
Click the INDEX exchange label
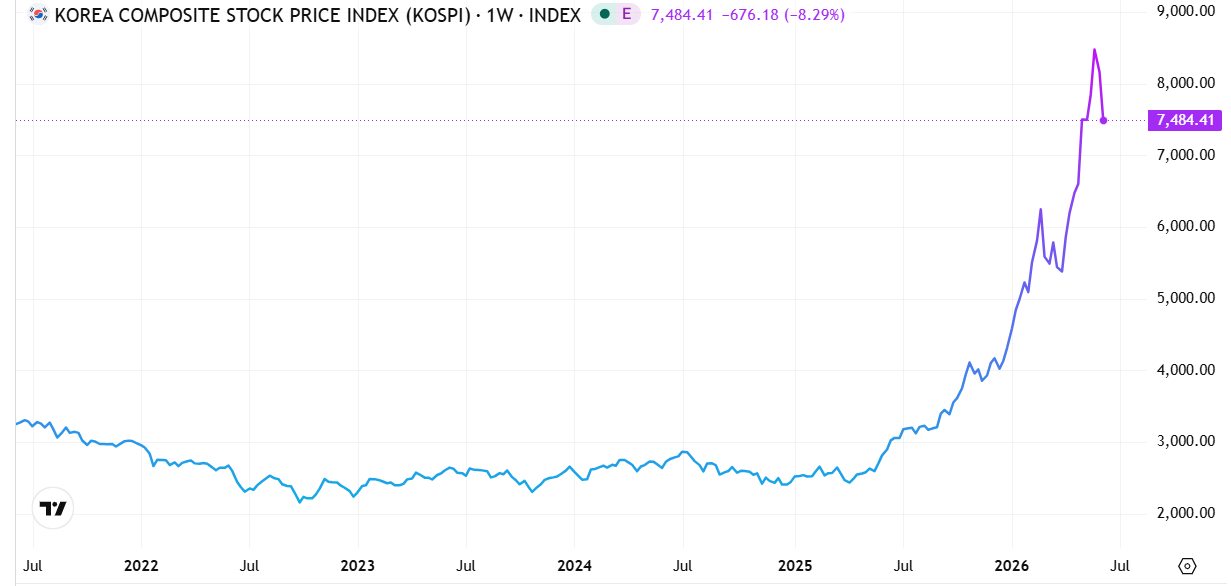(x=553, y=15)
